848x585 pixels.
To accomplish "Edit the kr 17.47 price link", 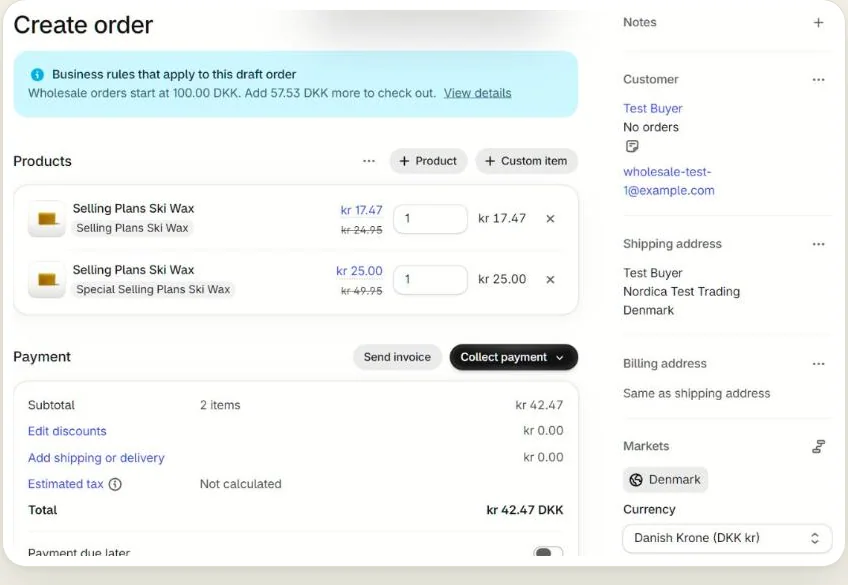I will click(x=361, y=210).
